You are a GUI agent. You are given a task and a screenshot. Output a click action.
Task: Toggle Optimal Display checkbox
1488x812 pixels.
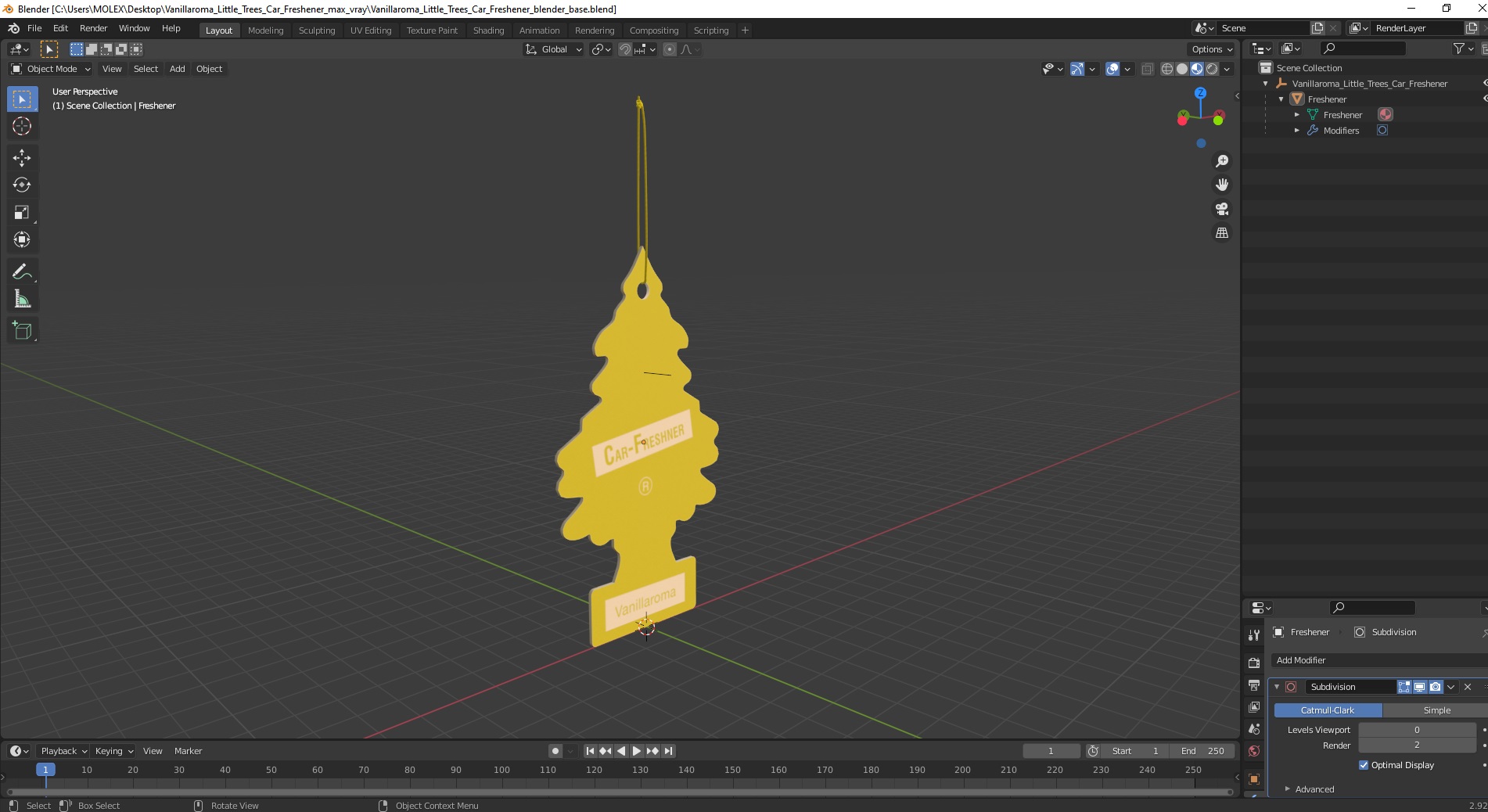pos(1364,765)
